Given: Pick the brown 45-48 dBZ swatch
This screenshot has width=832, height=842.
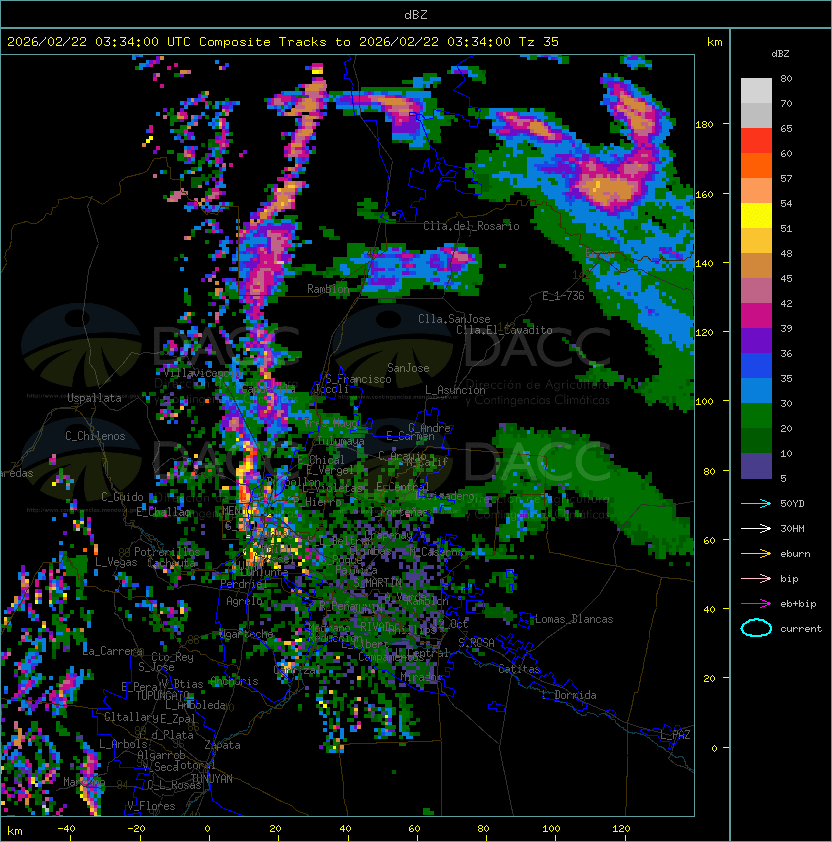Looking at the screenshot, I should pos(756,265).
